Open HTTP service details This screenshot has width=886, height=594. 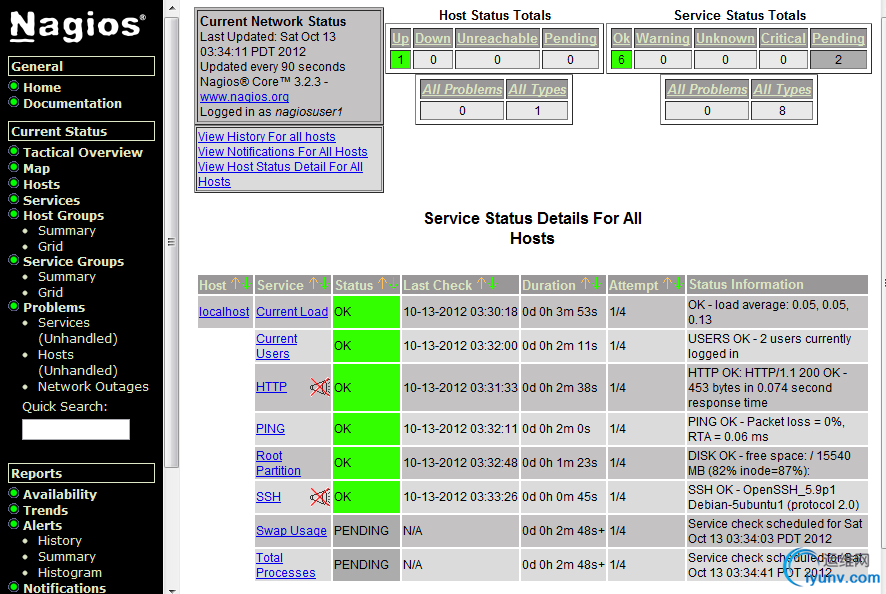[271, 387]
